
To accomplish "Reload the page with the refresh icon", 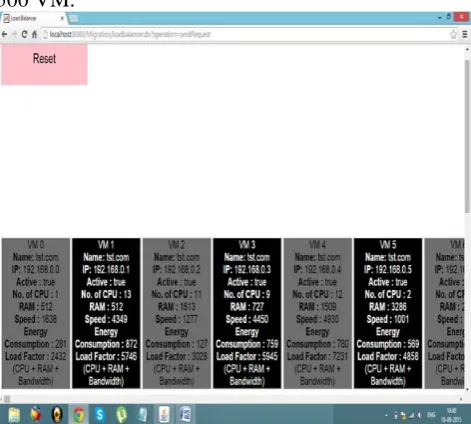I will [24, 34].
